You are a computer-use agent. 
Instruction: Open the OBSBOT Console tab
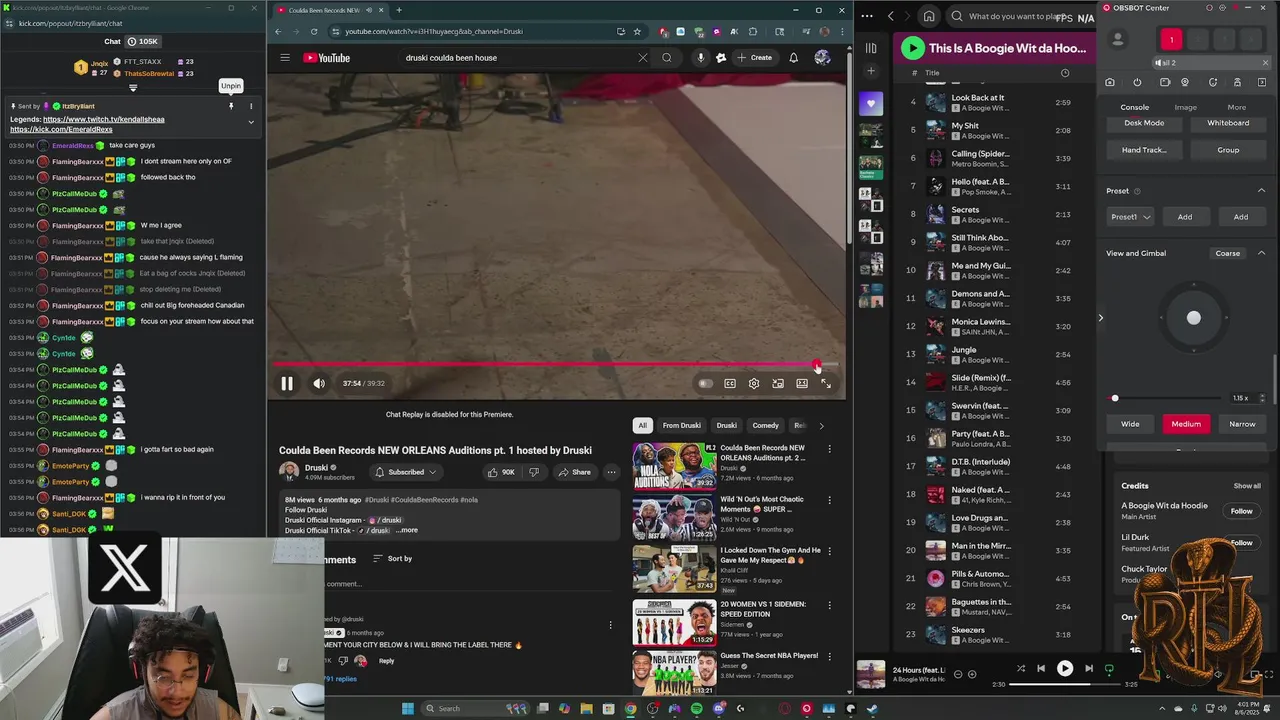[1134, 107]
